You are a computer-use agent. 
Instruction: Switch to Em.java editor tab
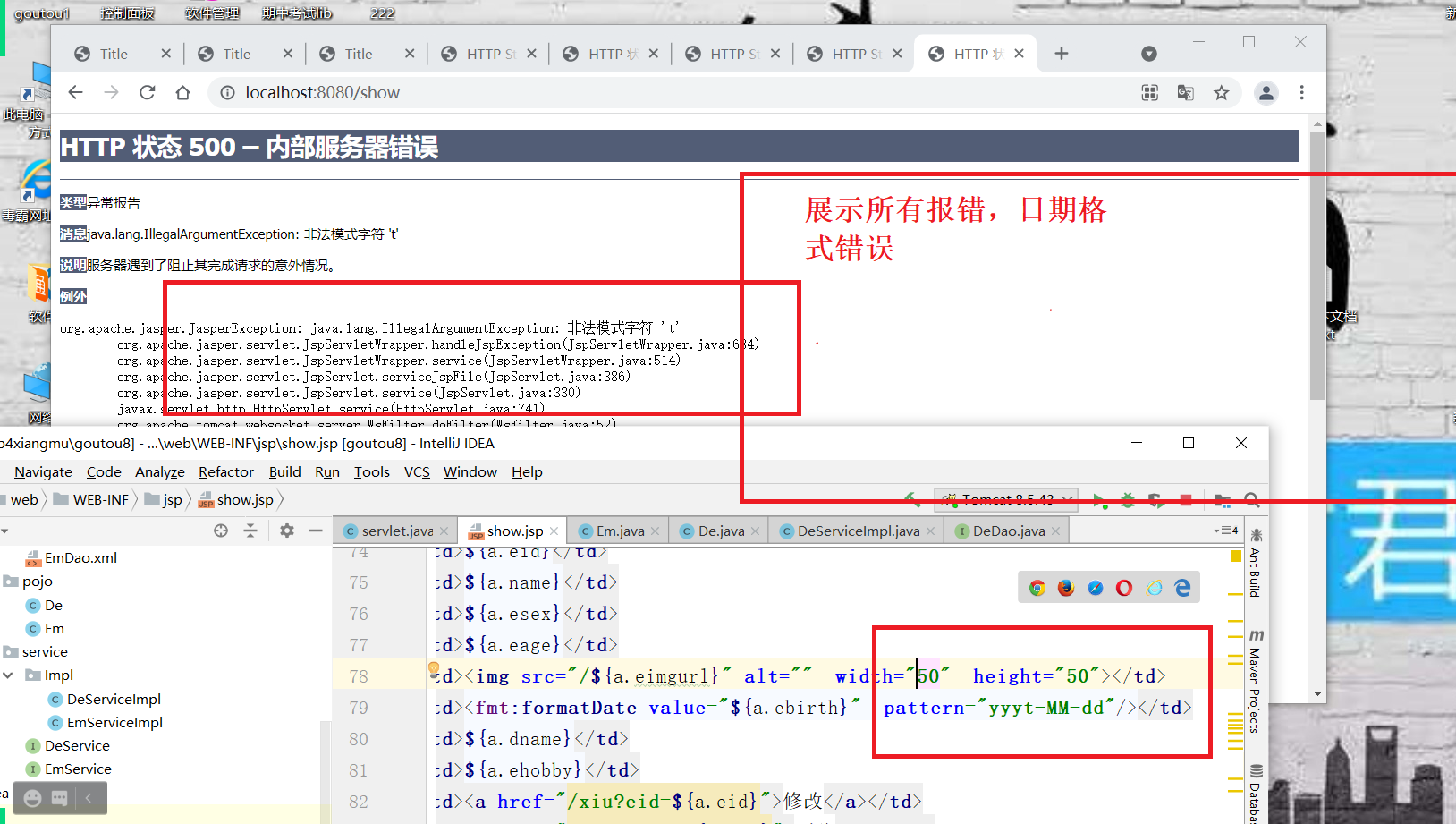(620, 531)
